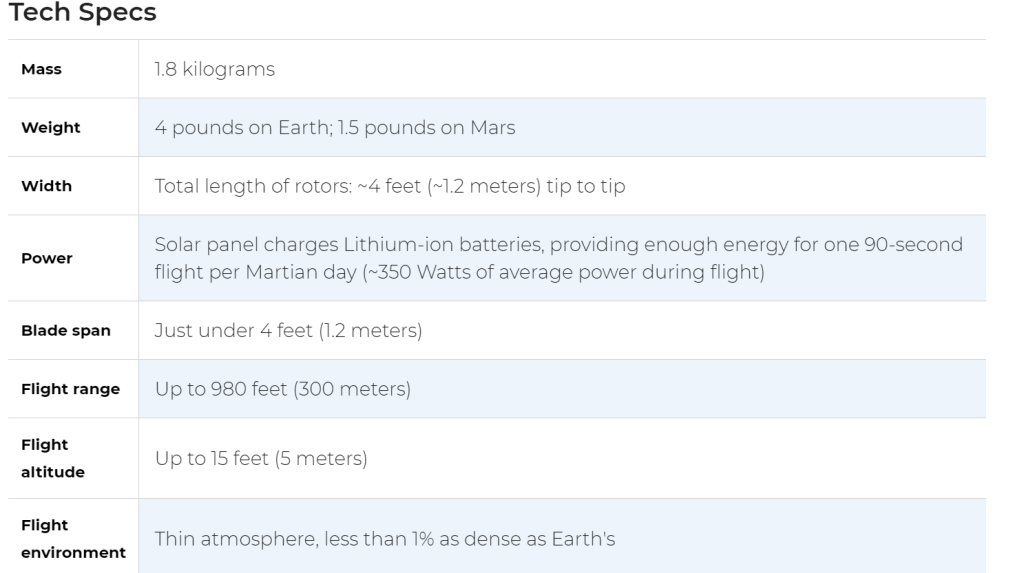Select the 1.8 kilograms value
This screenshot has width=1024, height=573.
(214, 69)
